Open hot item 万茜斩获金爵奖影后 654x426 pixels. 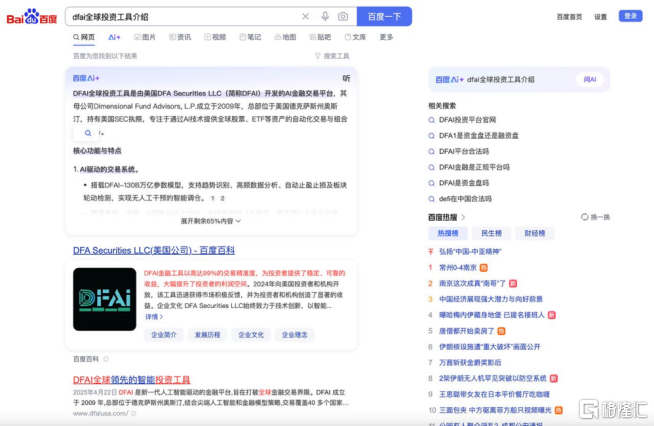[470, 363]
